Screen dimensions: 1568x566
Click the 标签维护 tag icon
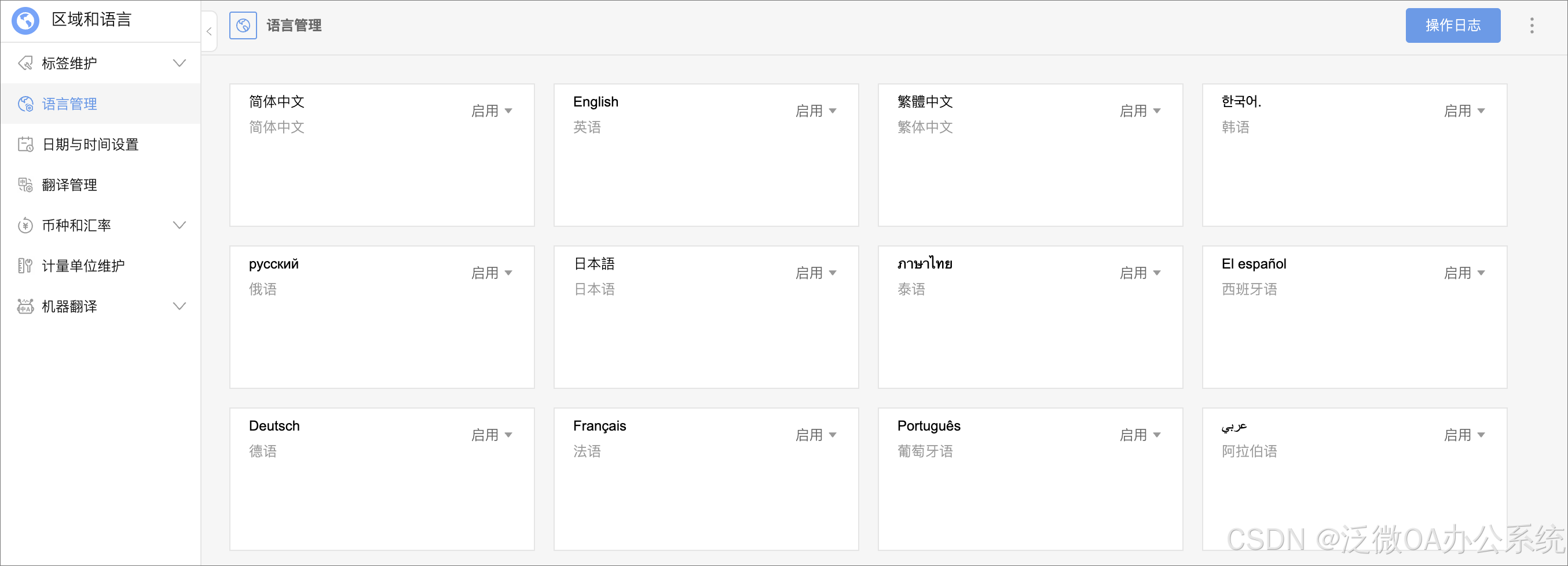click(25, 63)
